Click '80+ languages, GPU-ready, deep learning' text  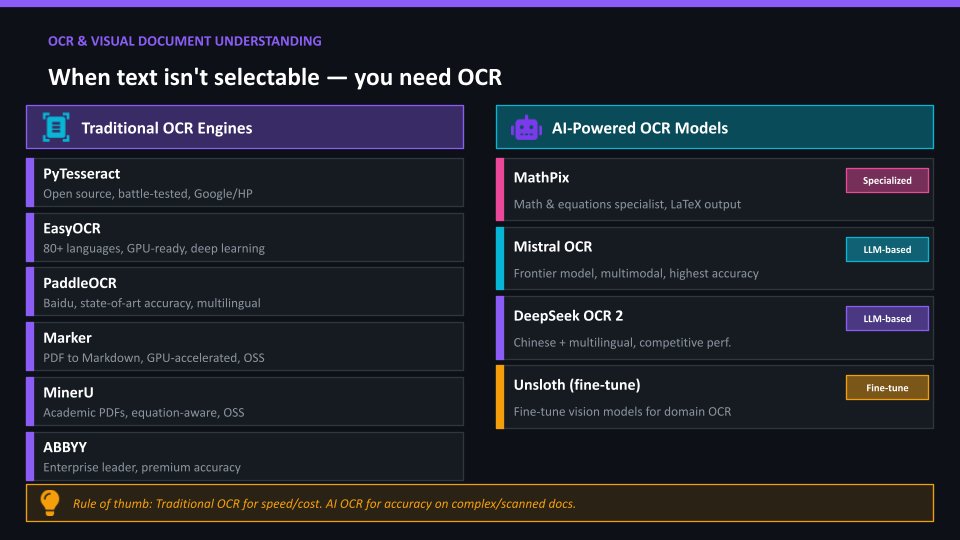pyautogui.click(x=154, y=249)
